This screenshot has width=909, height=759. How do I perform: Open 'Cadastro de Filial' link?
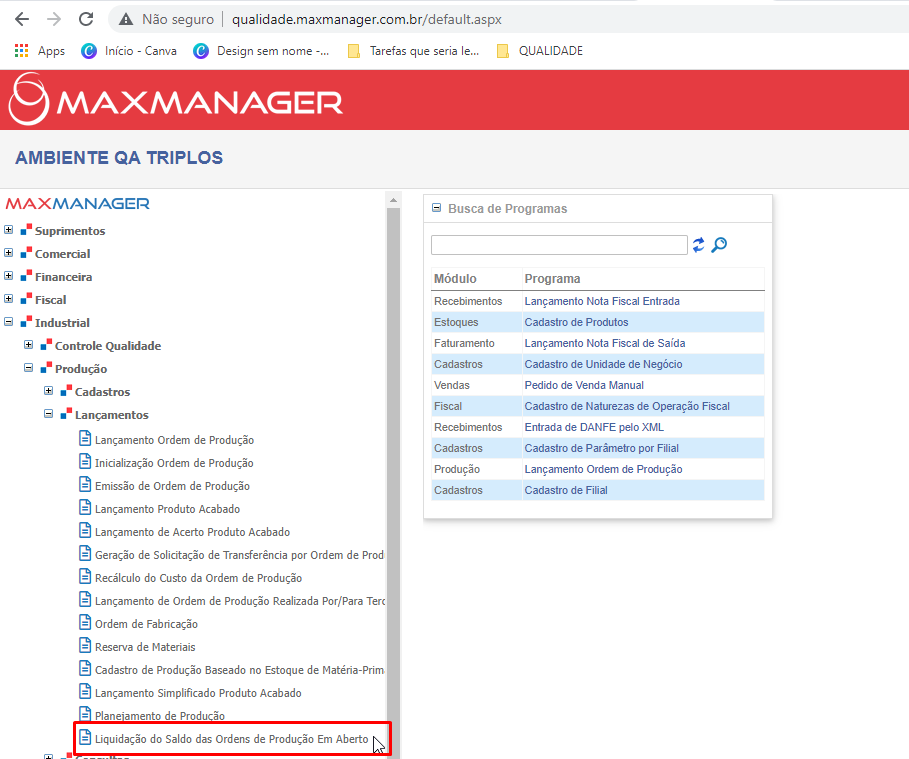(x=566, y=491)
